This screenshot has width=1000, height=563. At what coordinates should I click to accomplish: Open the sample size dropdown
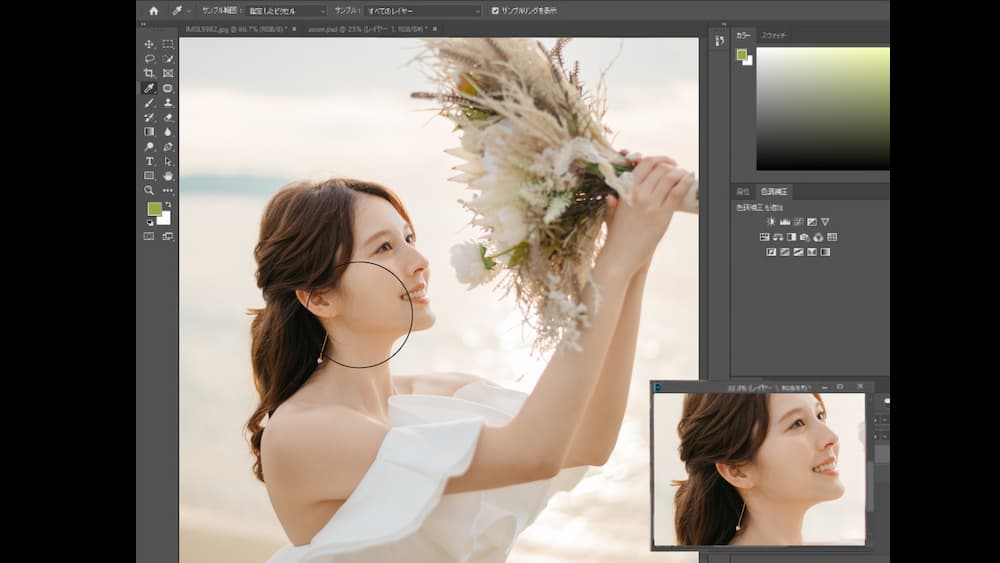287,10
